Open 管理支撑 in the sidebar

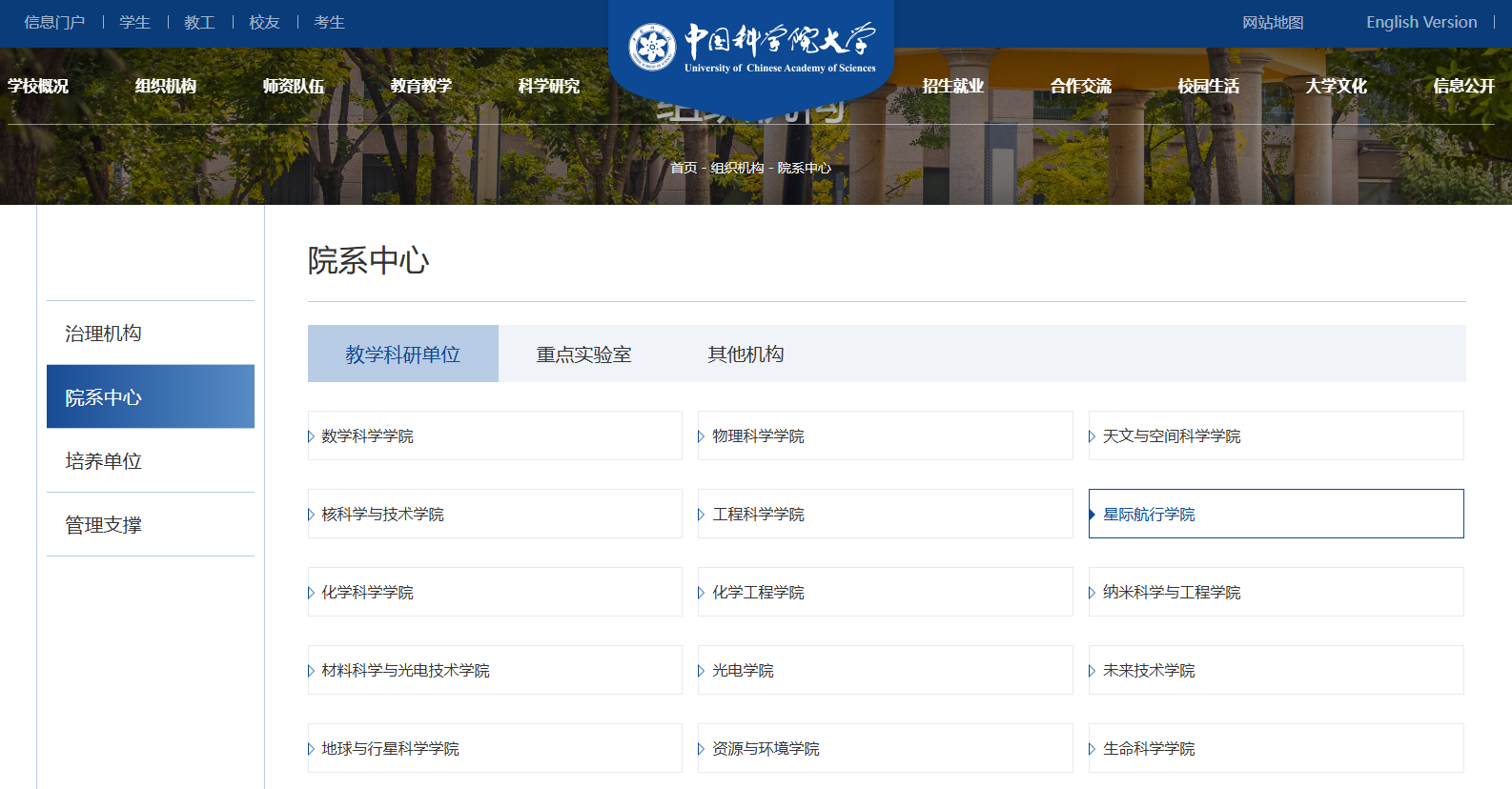[103, 525]
